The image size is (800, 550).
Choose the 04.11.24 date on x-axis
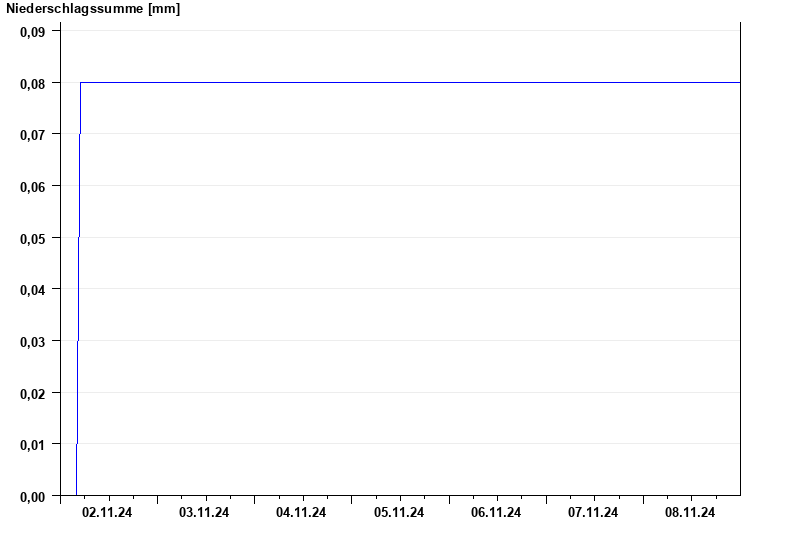click(x=301, y=513)
